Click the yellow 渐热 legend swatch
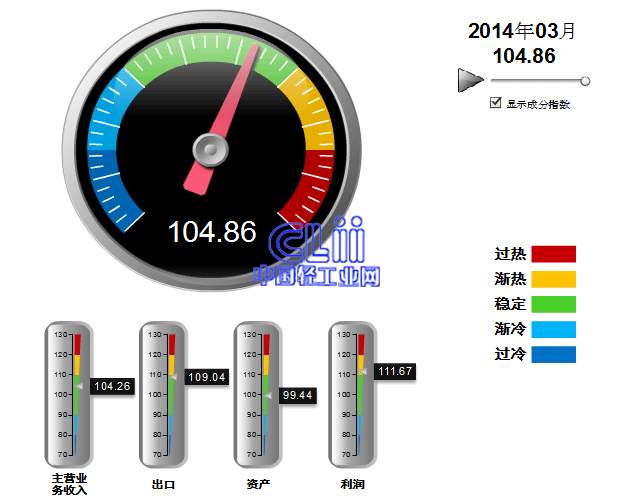 click(x=553, y=279)
